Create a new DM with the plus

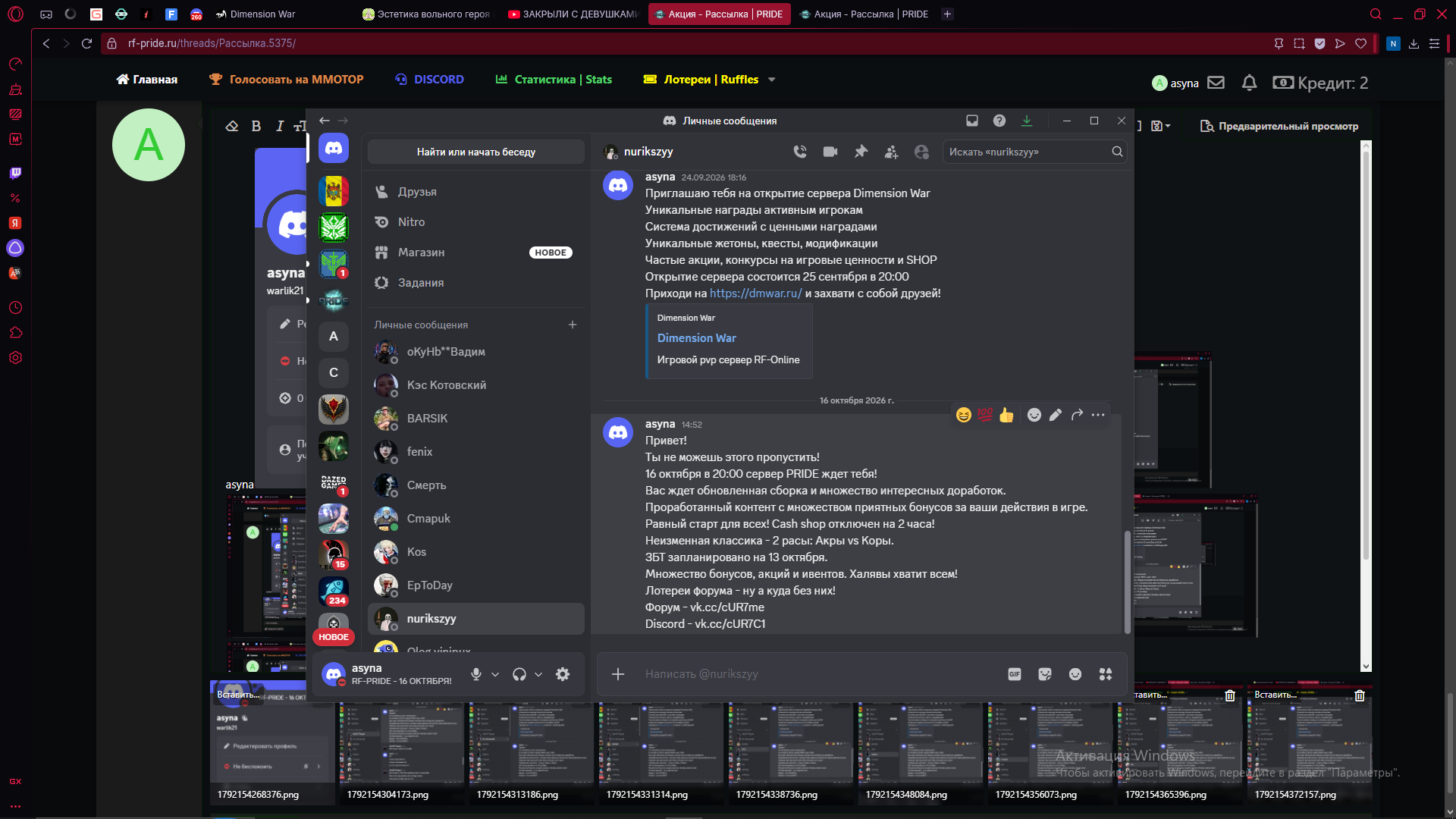(573, 325)
